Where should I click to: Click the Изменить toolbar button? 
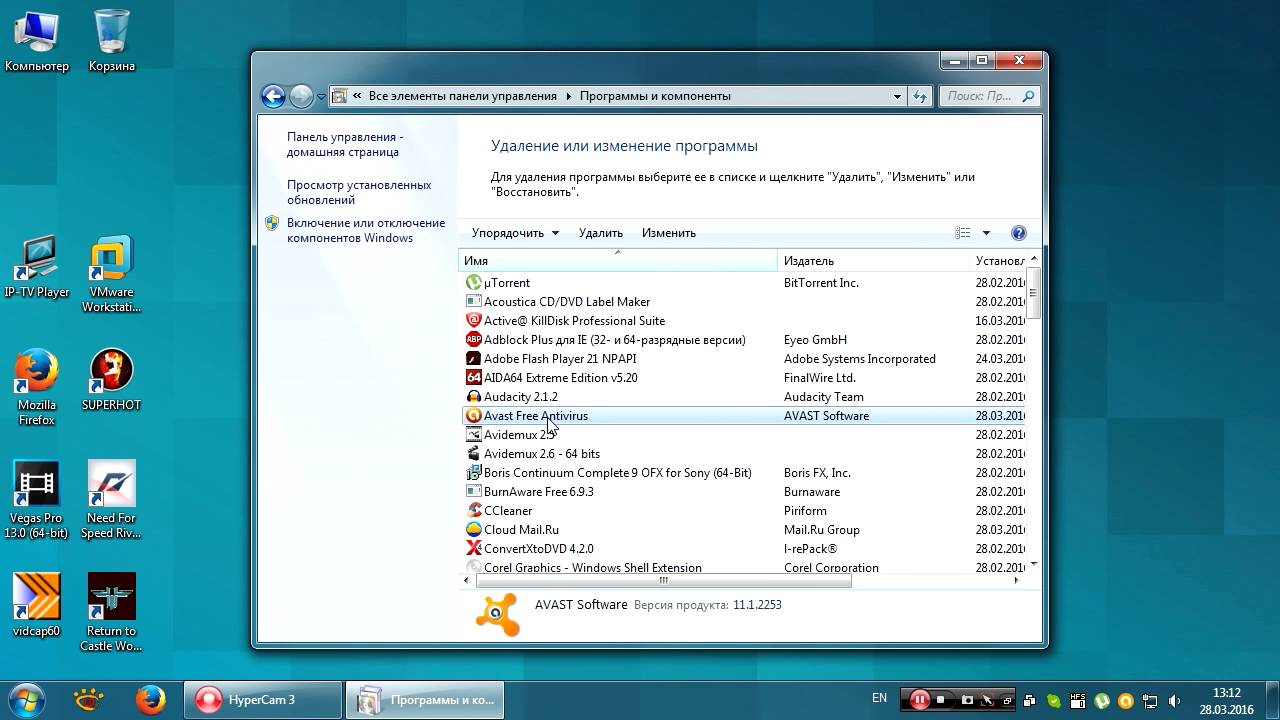tap(669, 233)
